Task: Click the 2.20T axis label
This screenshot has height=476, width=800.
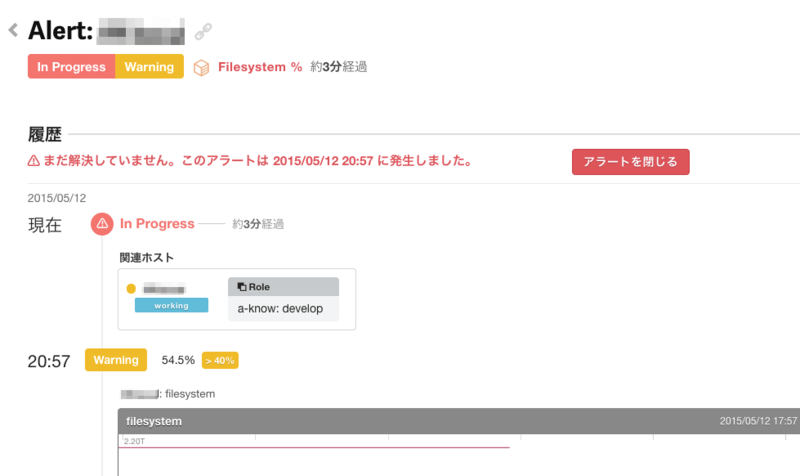Action: coord(134,441)
